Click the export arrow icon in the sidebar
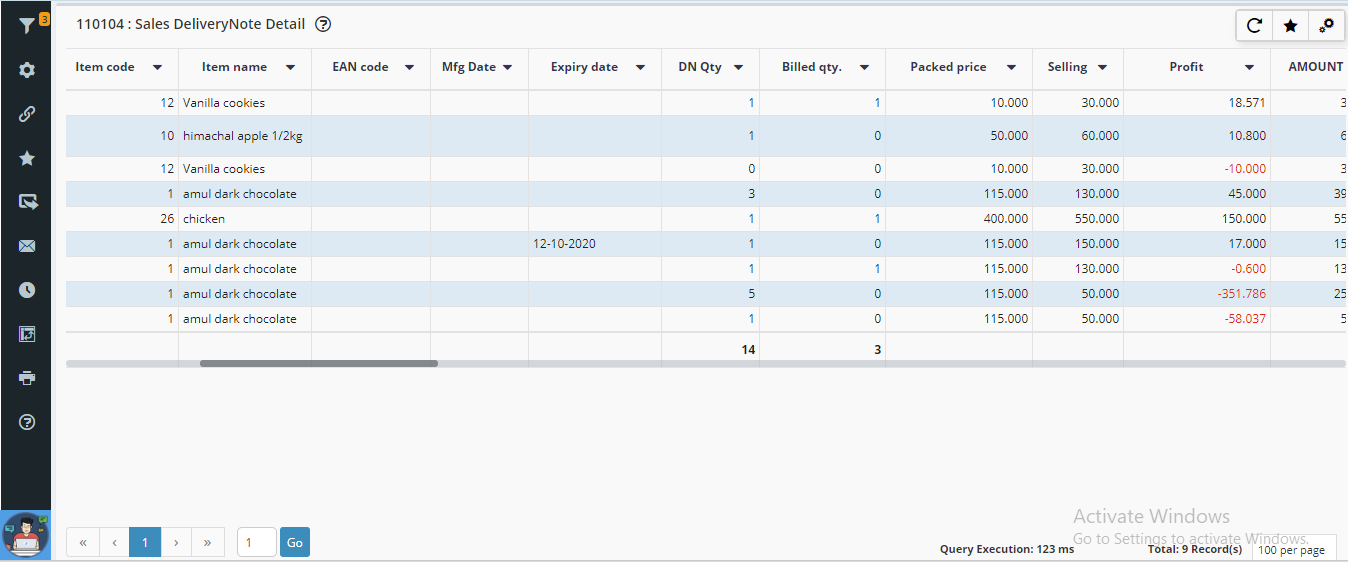Image resolution: width=1348 pixels, height=562 pixels. 27,202
